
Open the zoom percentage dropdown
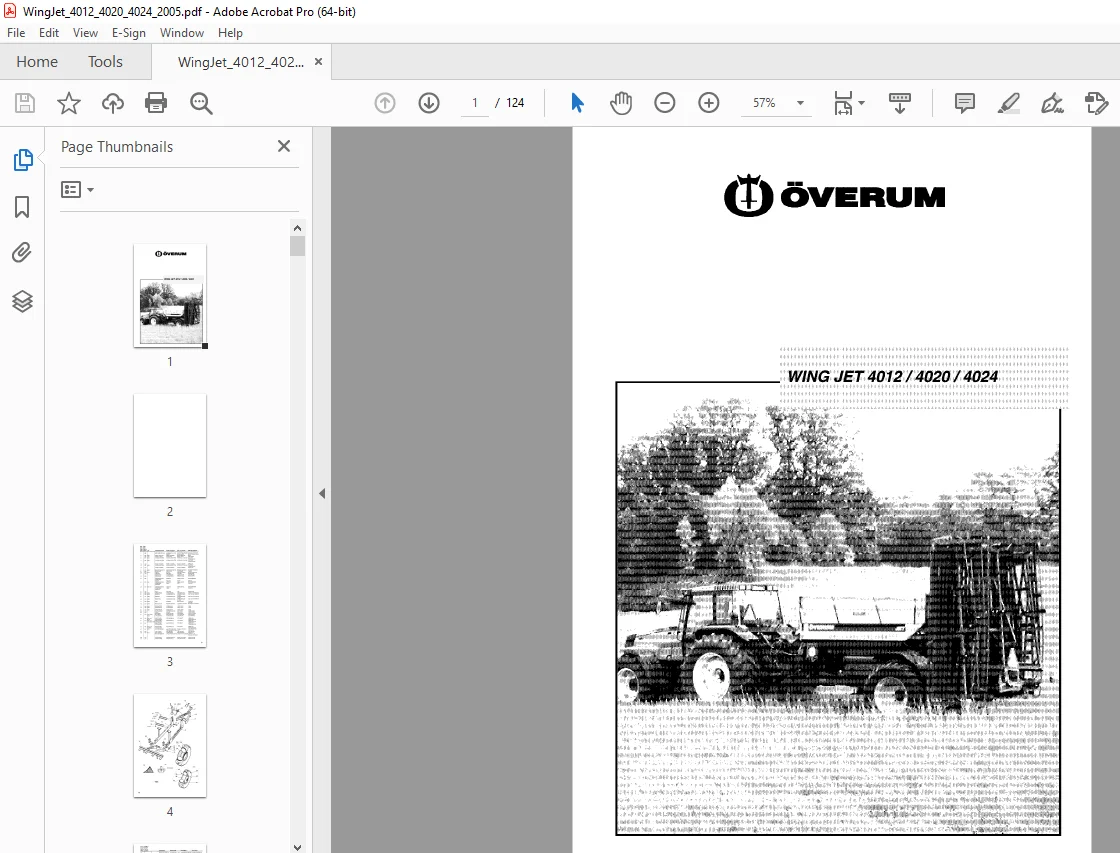[x=801, y=103]
